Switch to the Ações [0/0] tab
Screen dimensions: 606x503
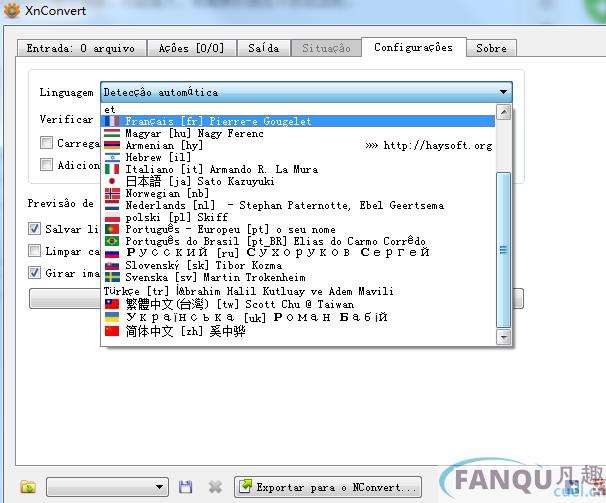tap(191, 48)
